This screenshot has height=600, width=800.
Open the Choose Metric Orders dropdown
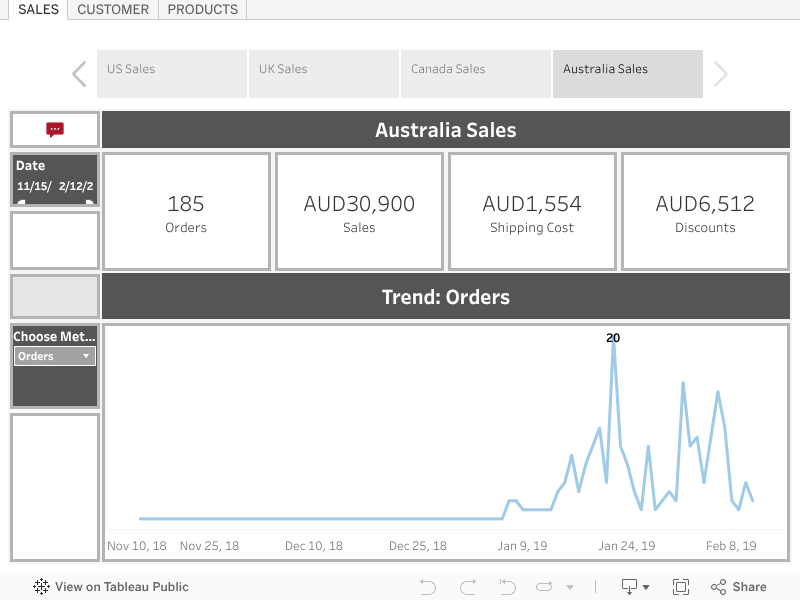pos(55,356)
